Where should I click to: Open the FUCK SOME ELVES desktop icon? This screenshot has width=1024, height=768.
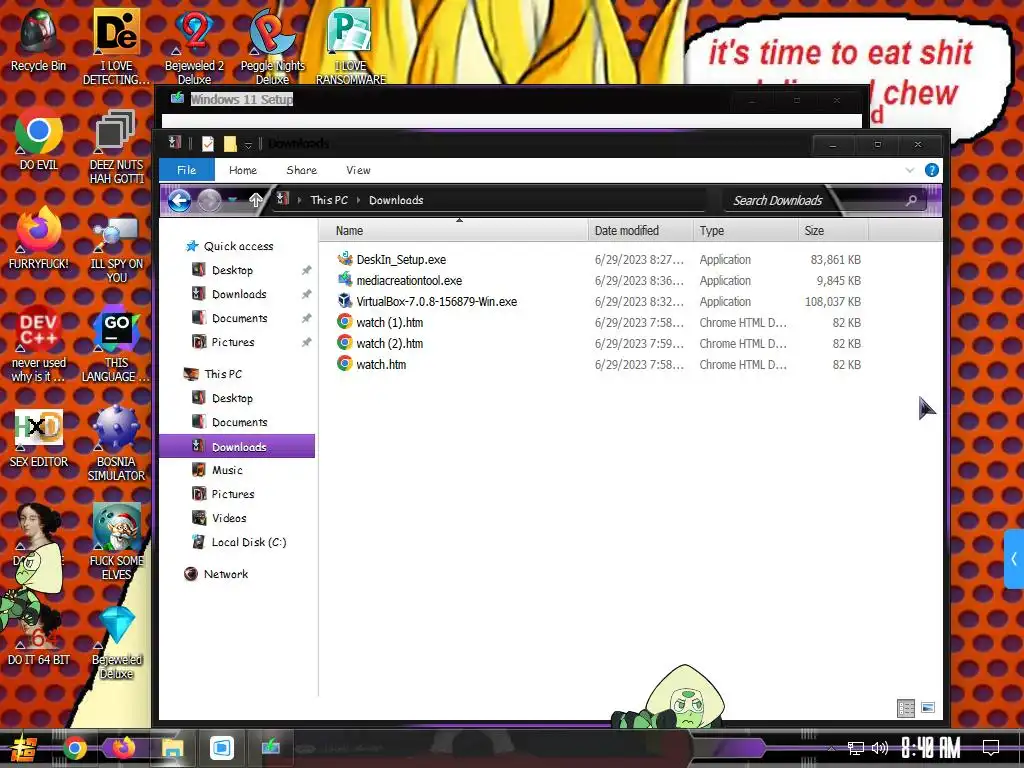tap(116, 542)
